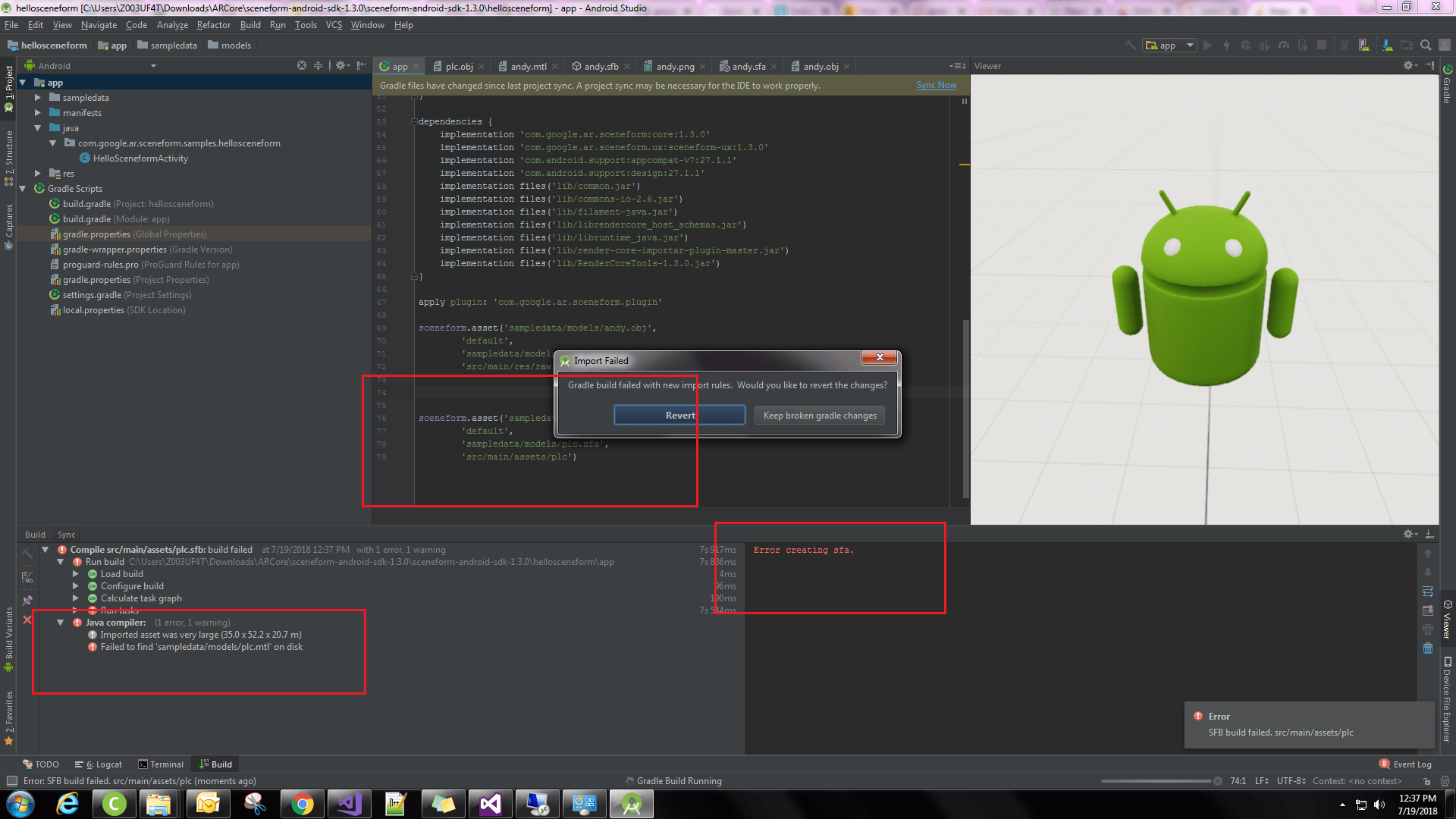
Task: Toggle the Device File Explorer side panel
Action: (x=1447, y=698)
